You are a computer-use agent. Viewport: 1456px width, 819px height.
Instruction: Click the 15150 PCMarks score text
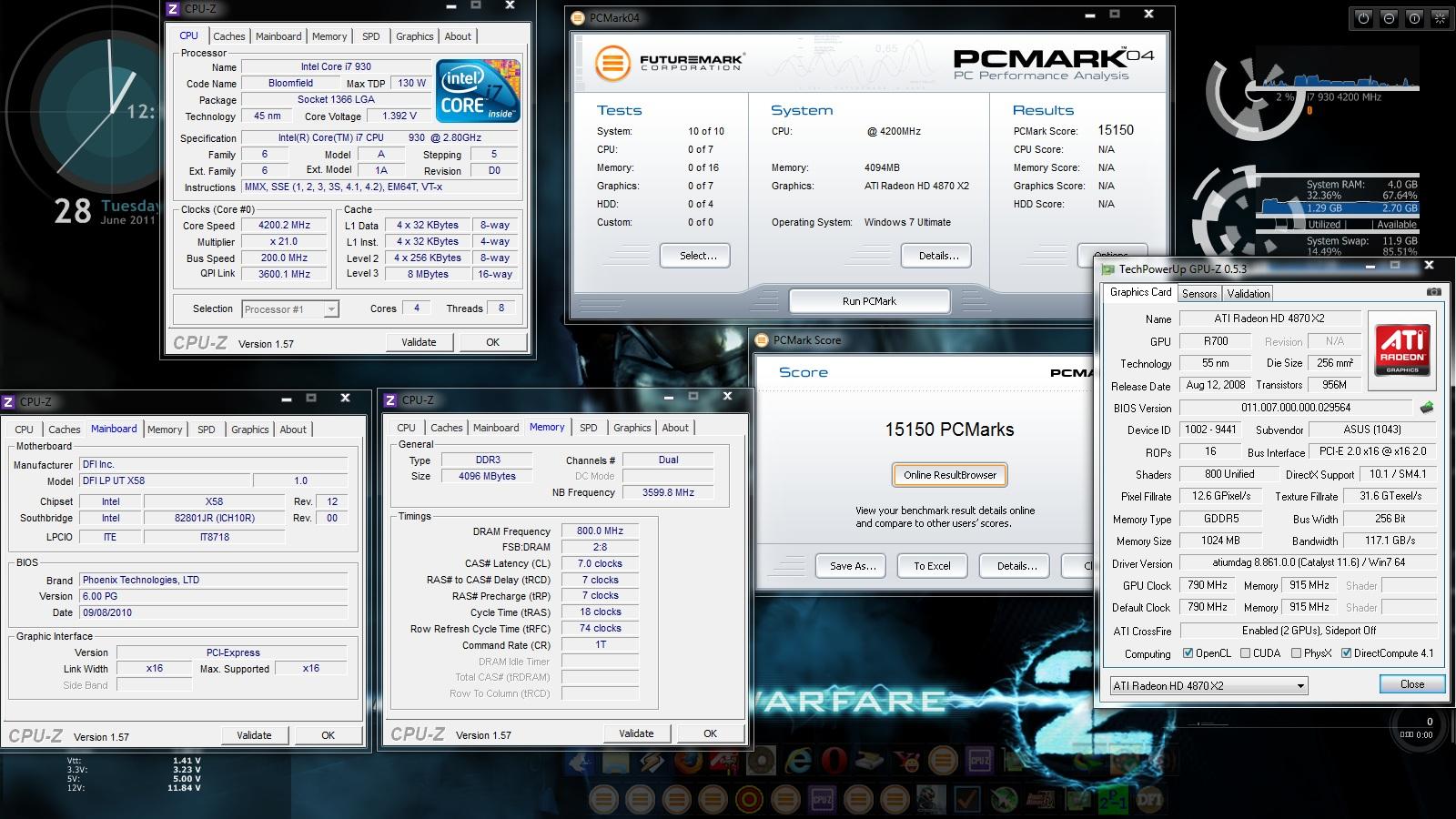pyautogui.click(x=949, y=430)
